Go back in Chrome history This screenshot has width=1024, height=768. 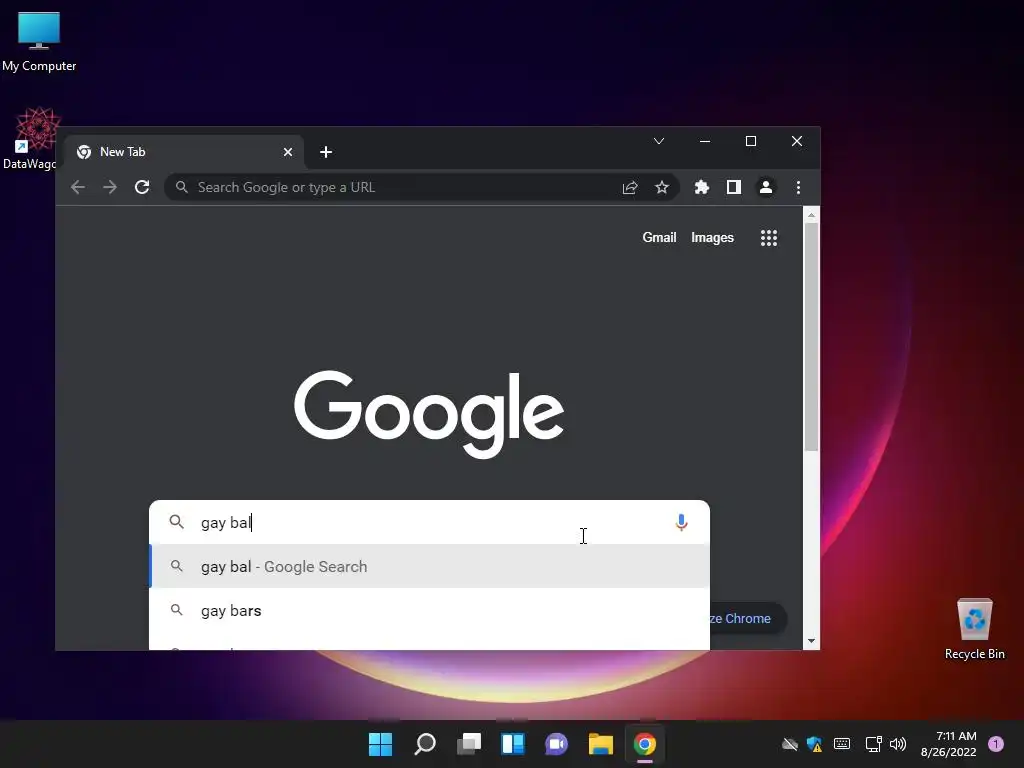(78, 187)
